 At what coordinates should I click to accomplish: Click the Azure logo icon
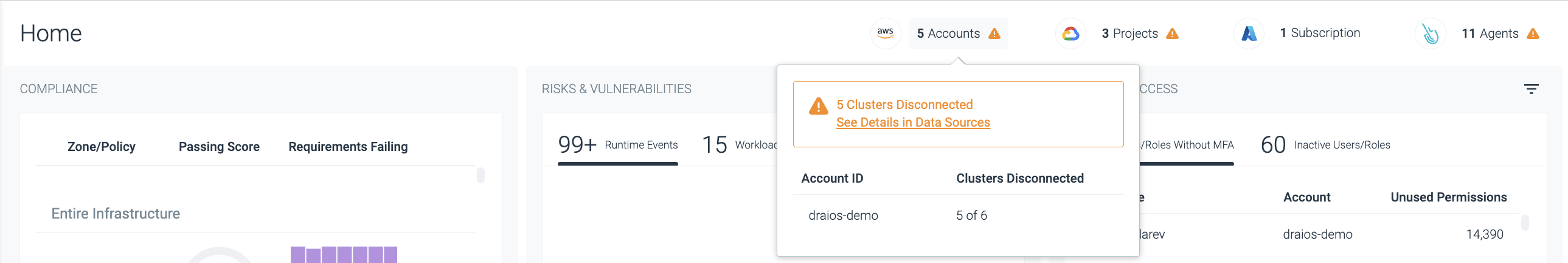tap(1249, 33)
